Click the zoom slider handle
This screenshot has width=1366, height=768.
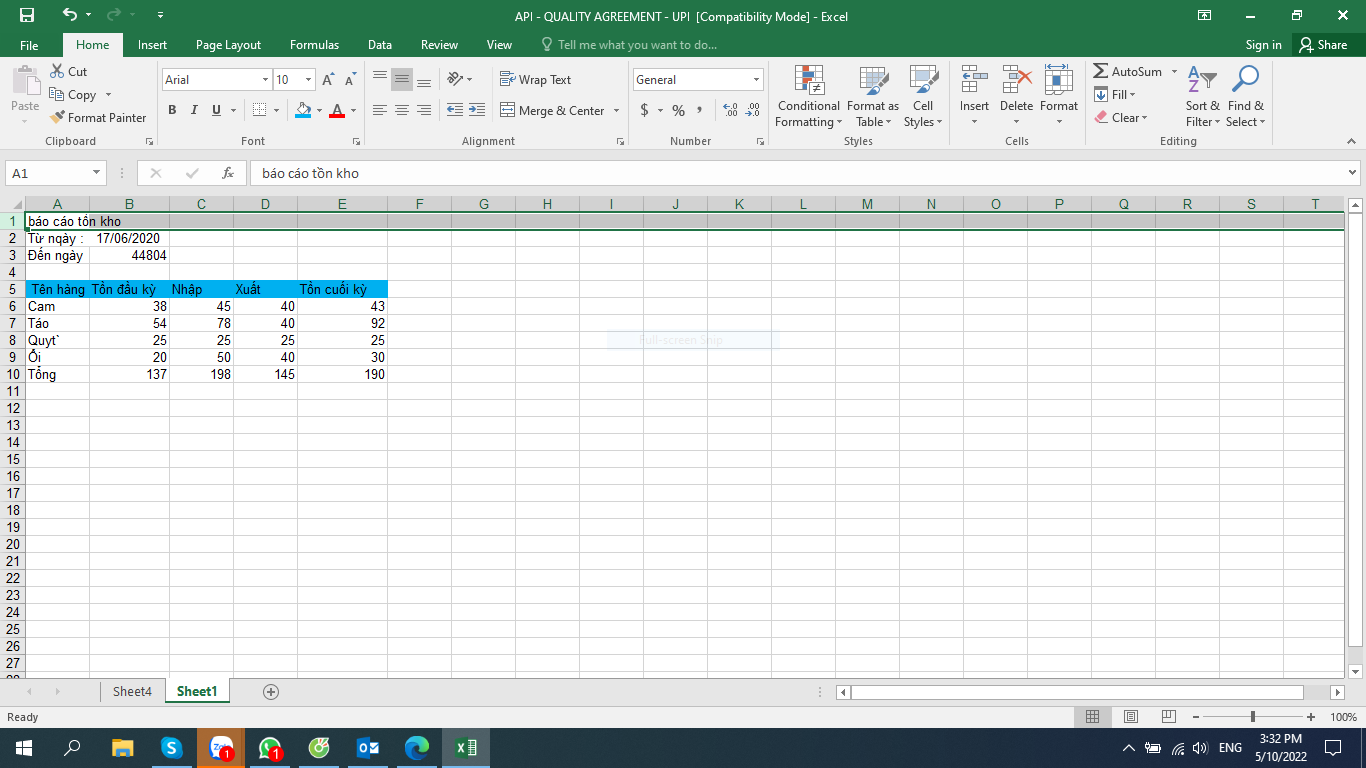1253,717
